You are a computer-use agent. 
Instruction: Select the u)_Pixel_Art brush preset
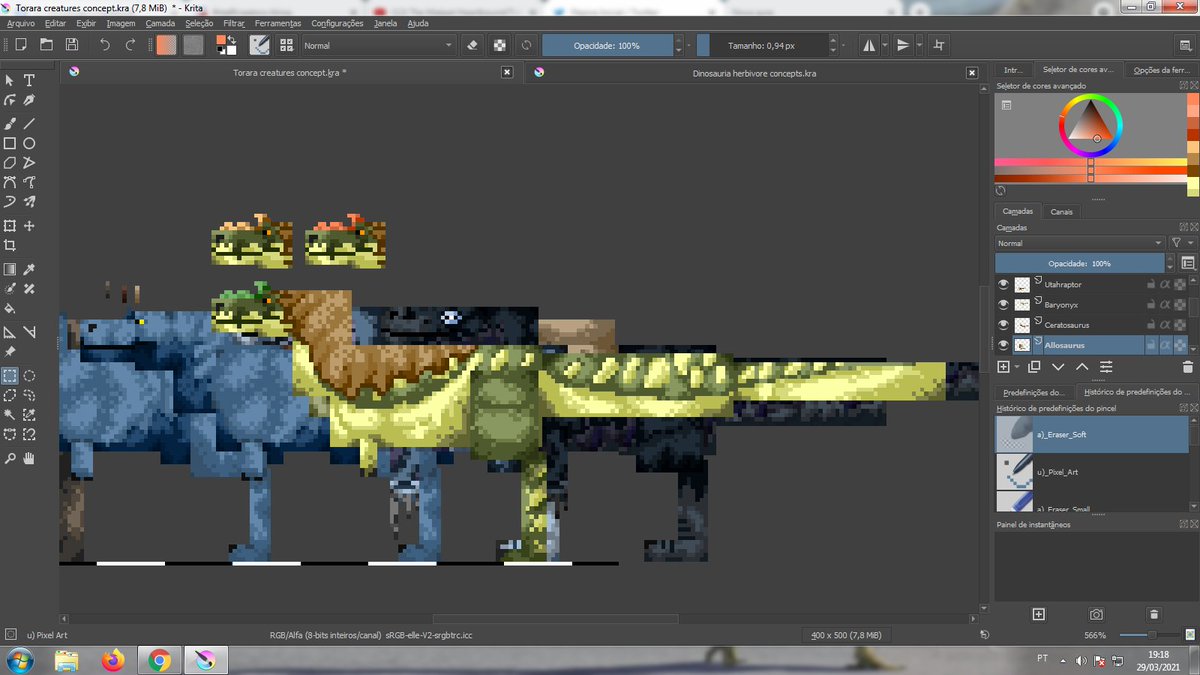coord(1092,472)
